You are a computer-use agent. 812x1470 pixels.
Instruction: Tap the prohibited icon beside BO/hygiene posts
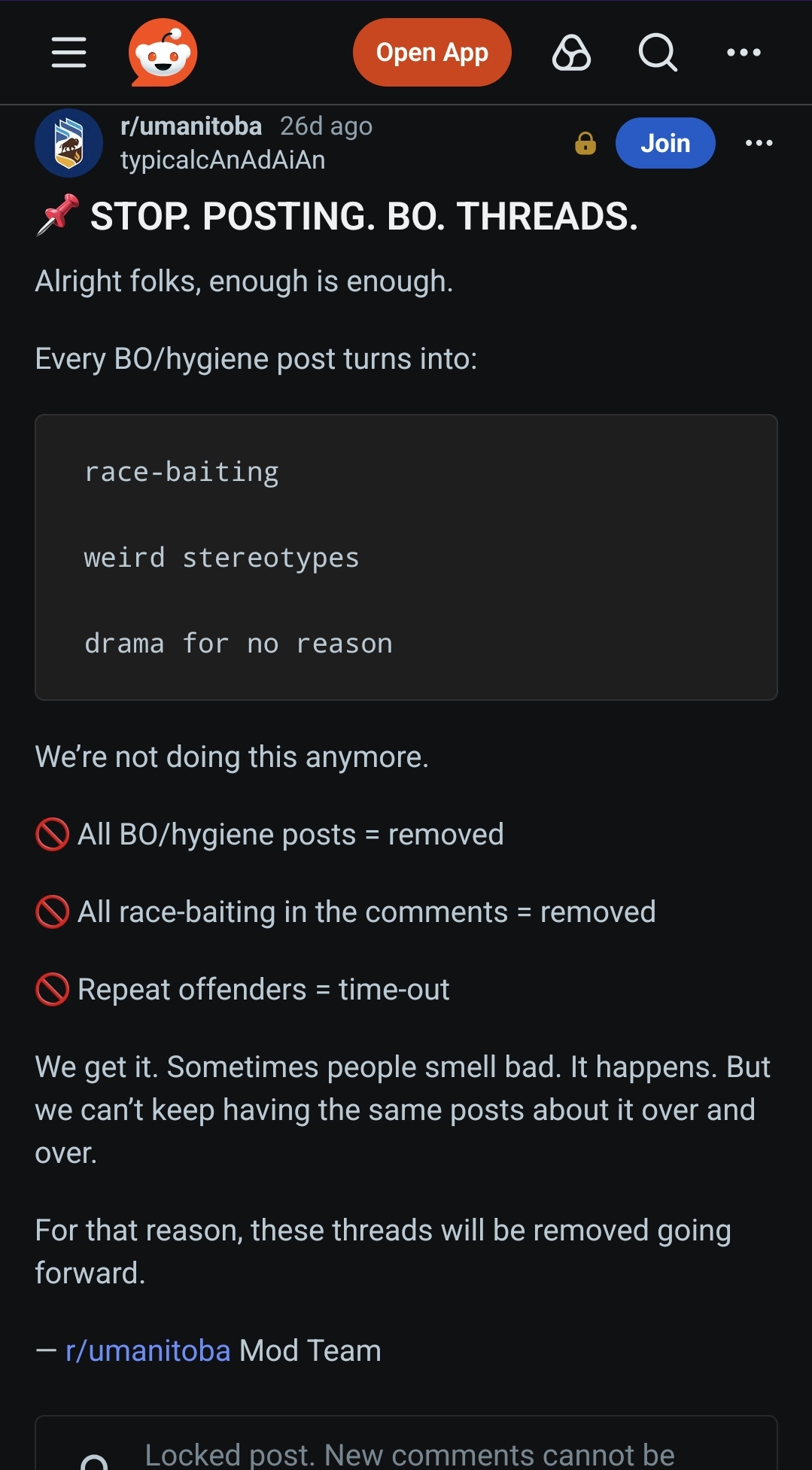coord(53,835)
